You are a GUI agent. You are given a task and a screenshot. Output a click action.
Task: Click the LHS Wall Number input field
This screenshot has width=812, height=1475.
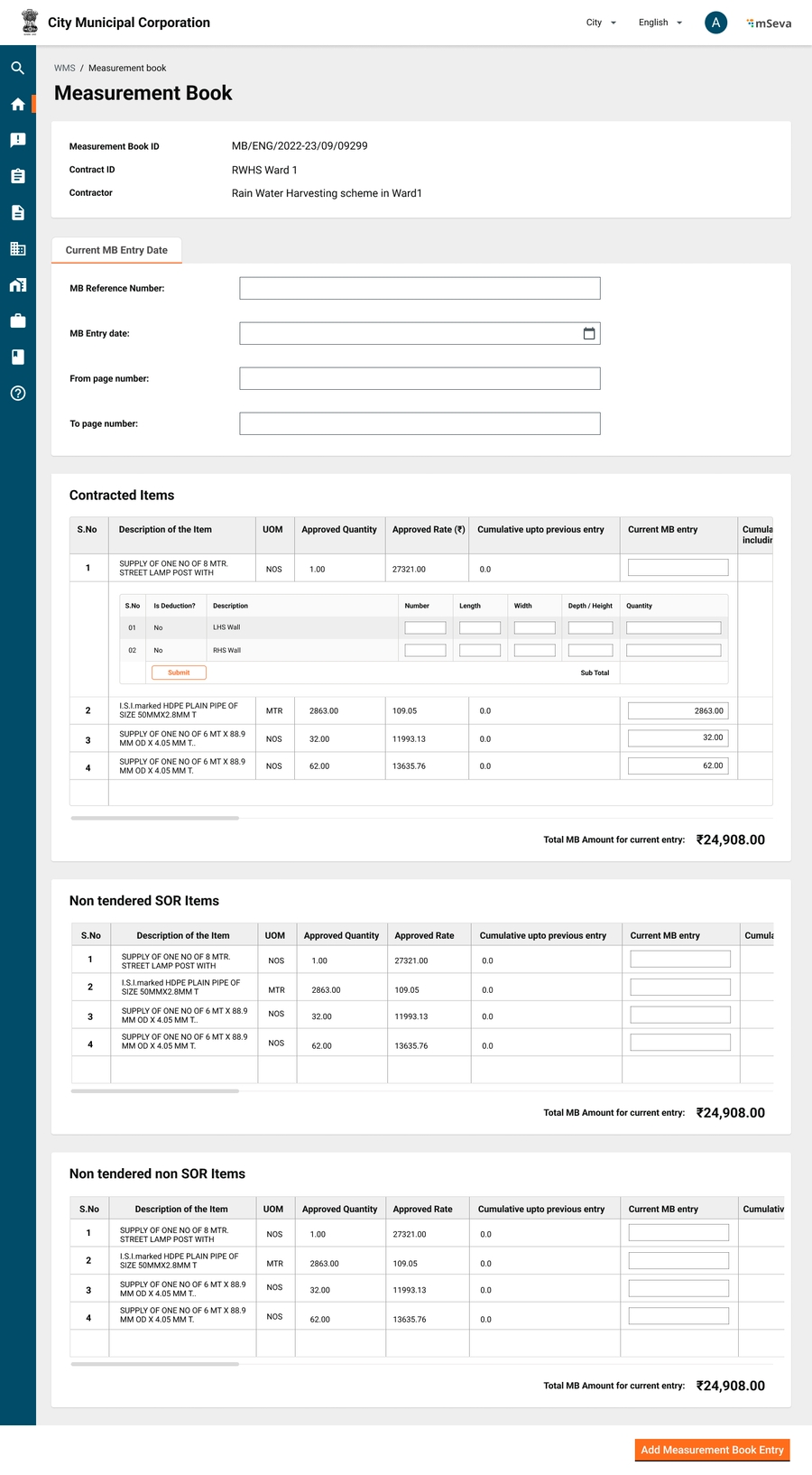[x=425, y=628]
